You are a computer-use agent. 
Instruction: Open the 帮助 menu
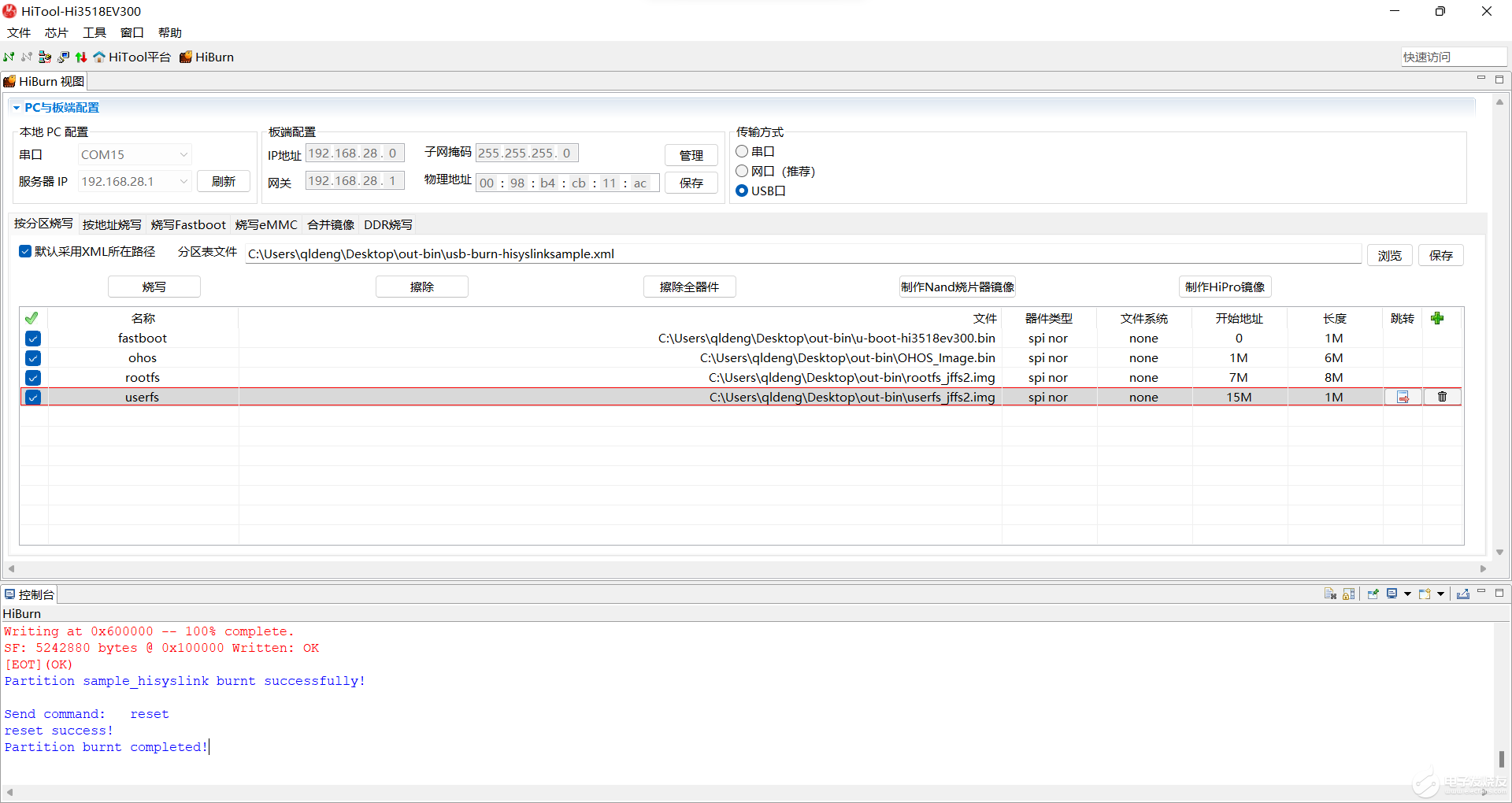(x=170, y=32)
